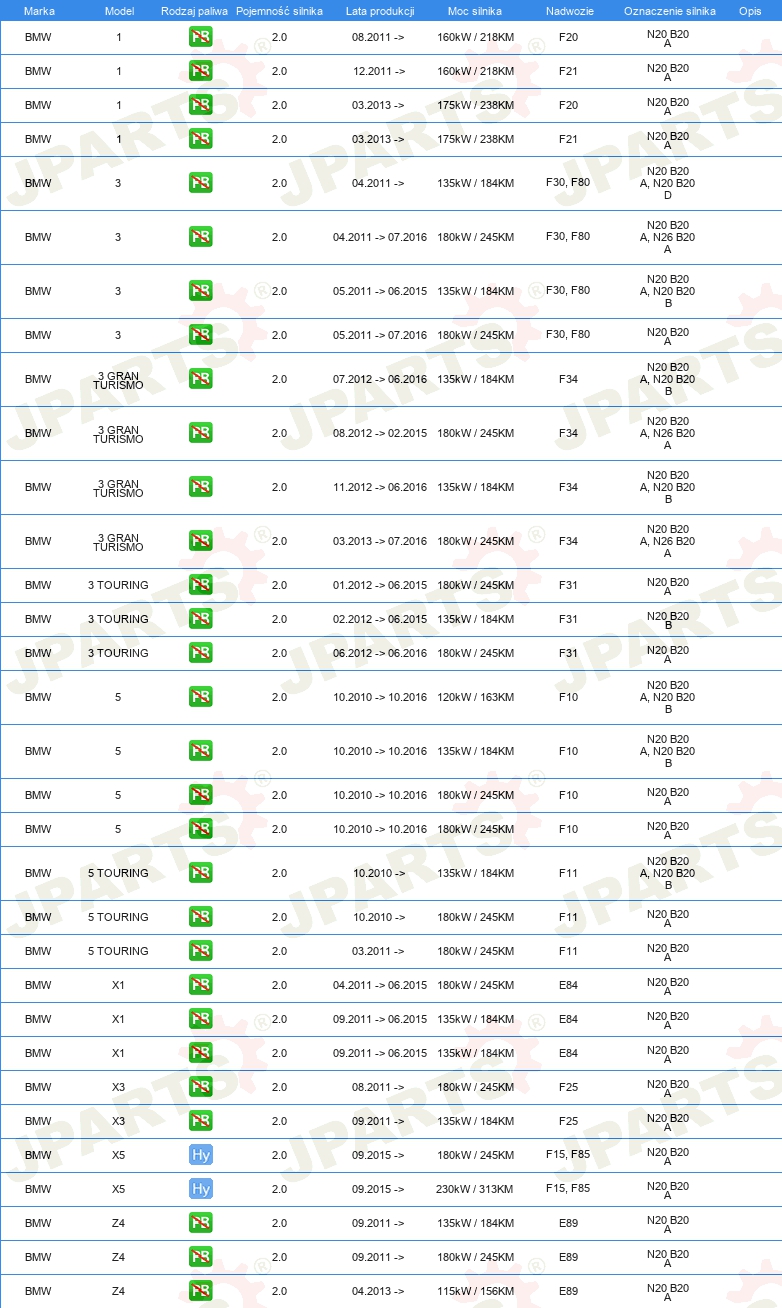The height and width of the screenshot is (1308, 782).
Task: Click 'F21' body cell in 12.2011 row
Action: click(568, 71)
